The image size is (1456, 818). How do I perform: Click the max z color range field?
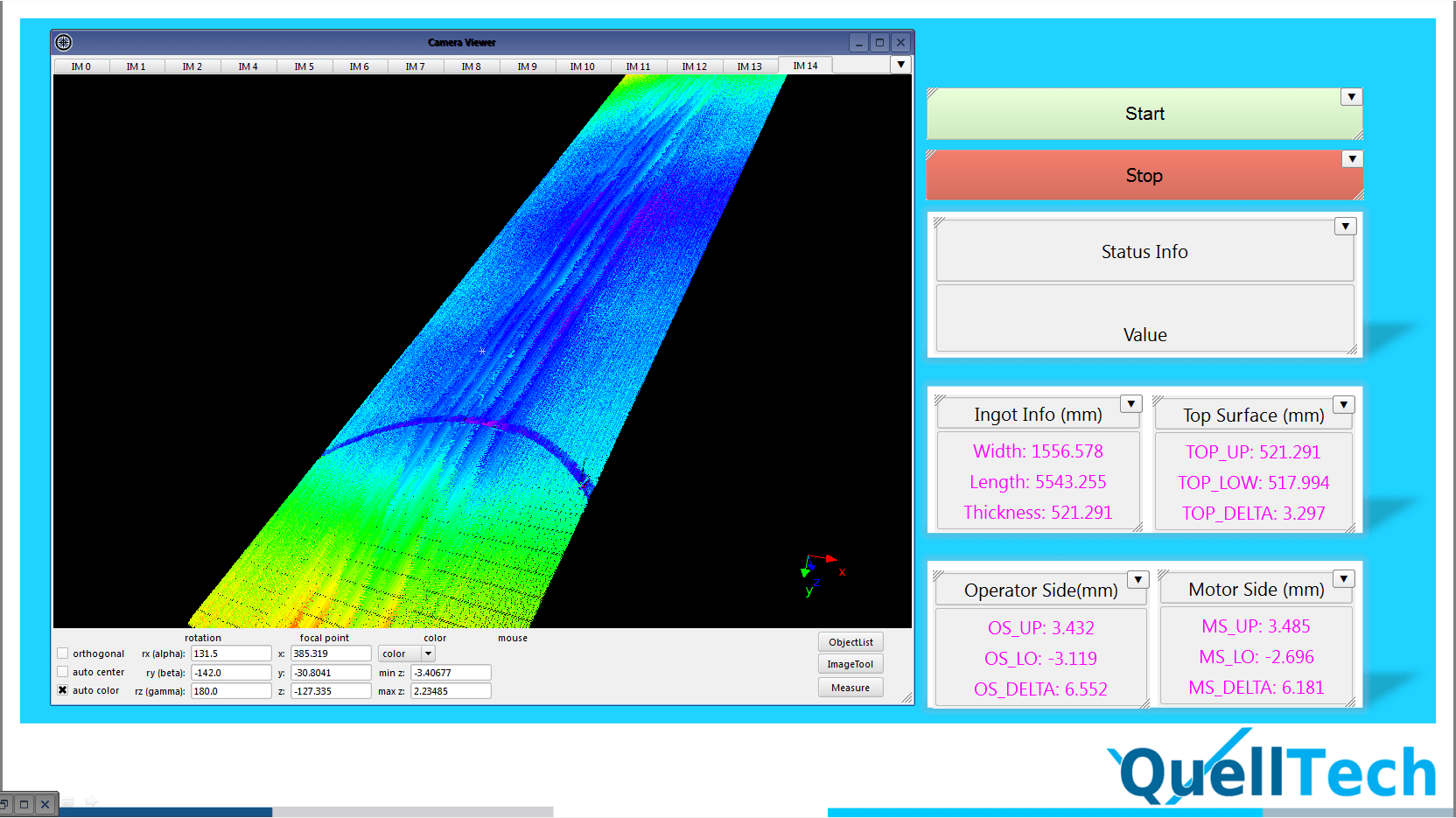tap(450, 691)
